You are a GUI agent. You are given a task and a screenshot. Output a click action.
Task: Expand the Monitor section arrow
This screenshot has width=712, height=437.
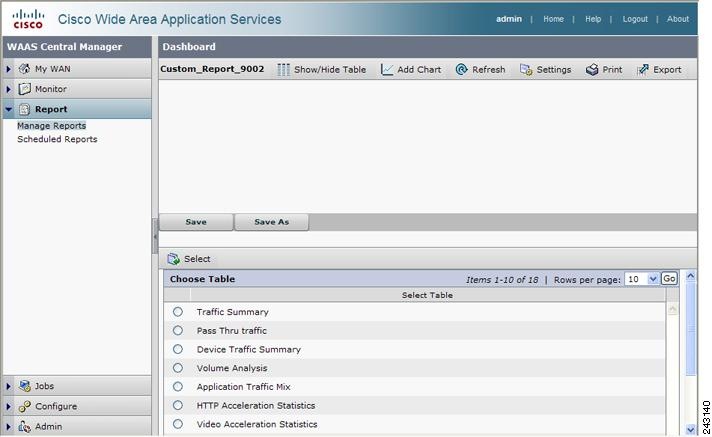coord(8,89)
